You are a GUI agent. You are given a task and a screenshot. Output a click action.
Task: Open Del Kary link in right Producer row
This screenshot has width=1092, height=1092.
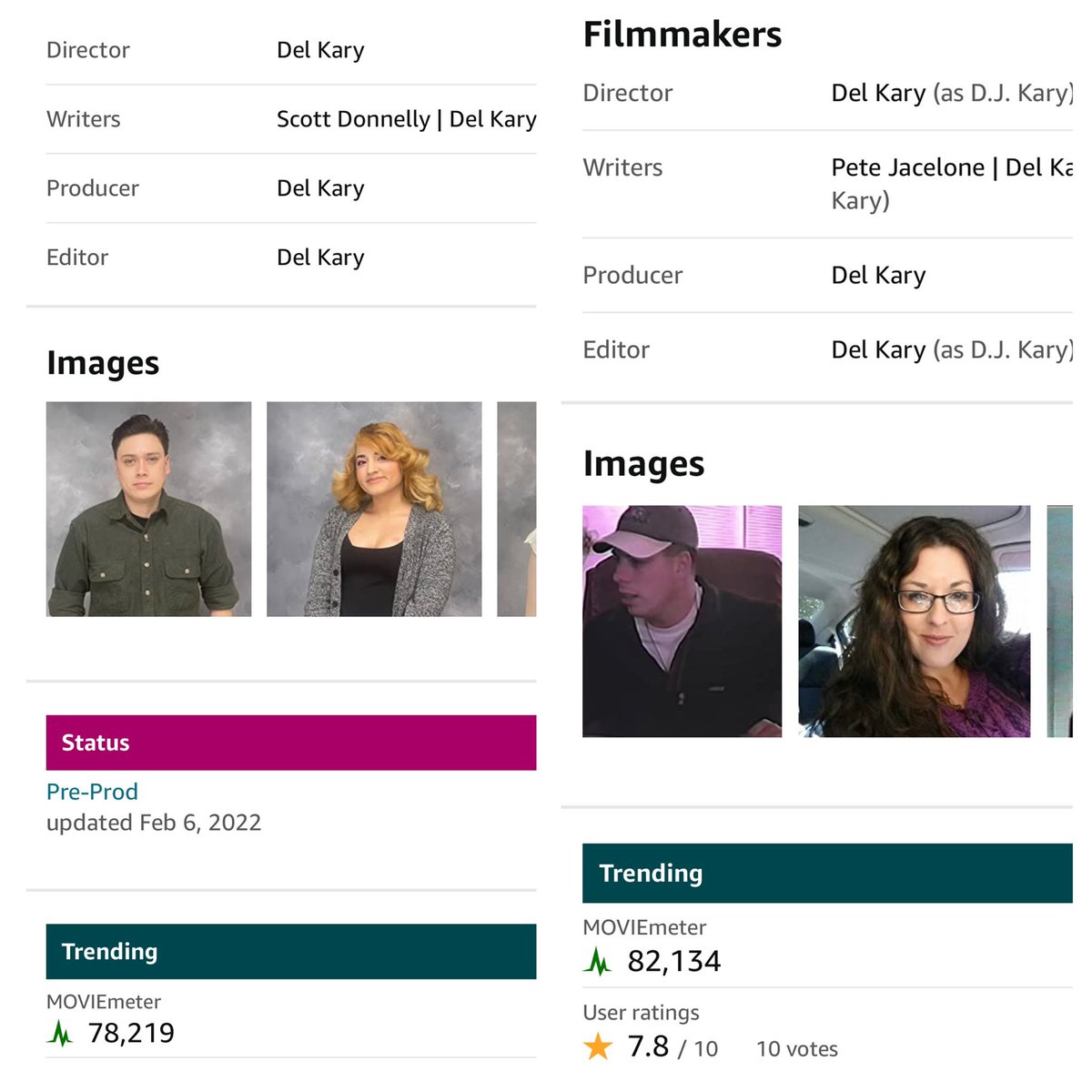(878, 275)
